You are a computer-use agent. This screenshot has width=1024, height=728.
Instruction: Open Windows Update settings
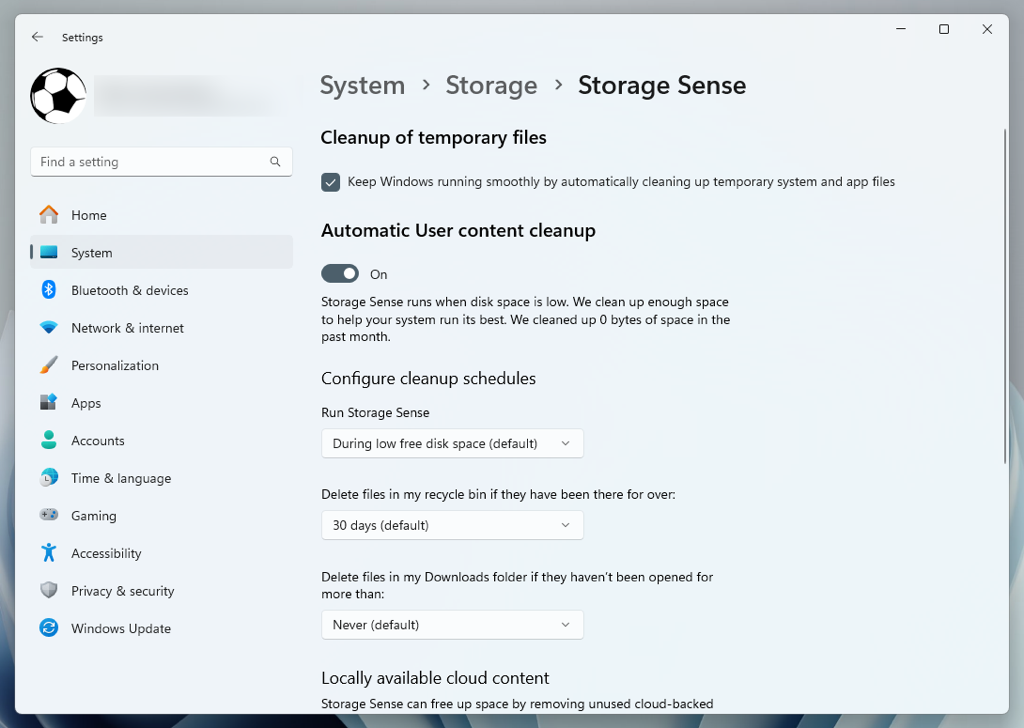pos(161,628)
